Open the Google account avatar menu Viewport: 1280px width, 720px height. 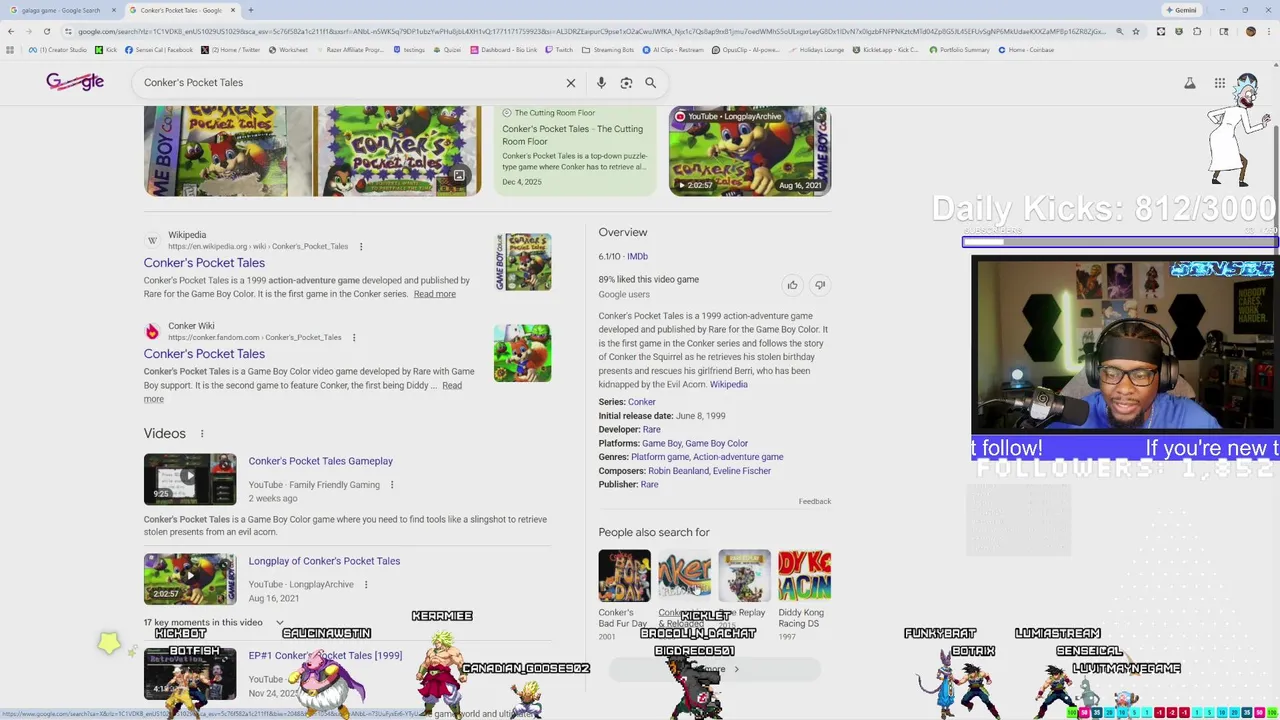[1247, 83]
